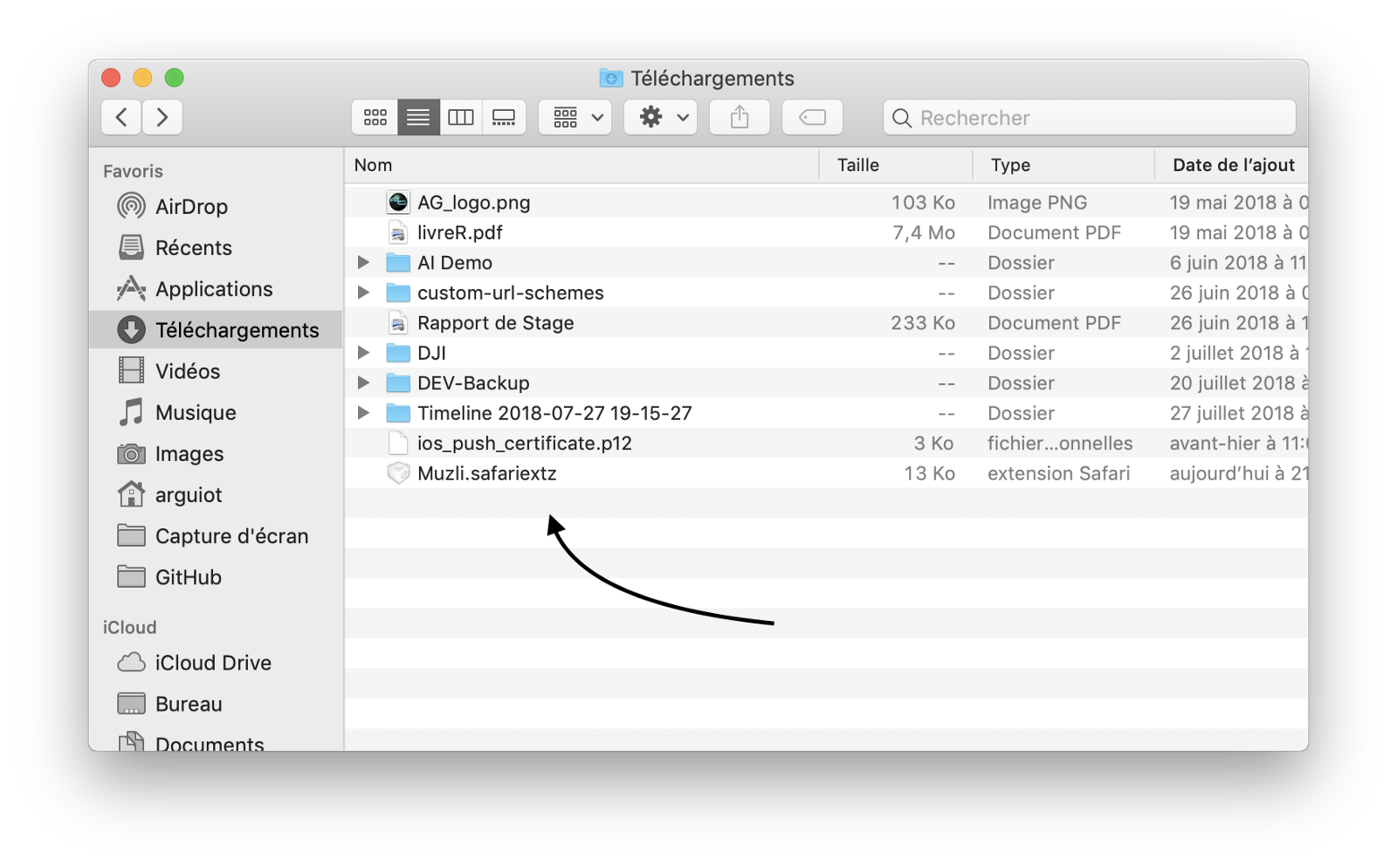This screenshot has height=868, width=1397.
Task: Open Récents in the sidebar
Action: [x=193, y=248]
